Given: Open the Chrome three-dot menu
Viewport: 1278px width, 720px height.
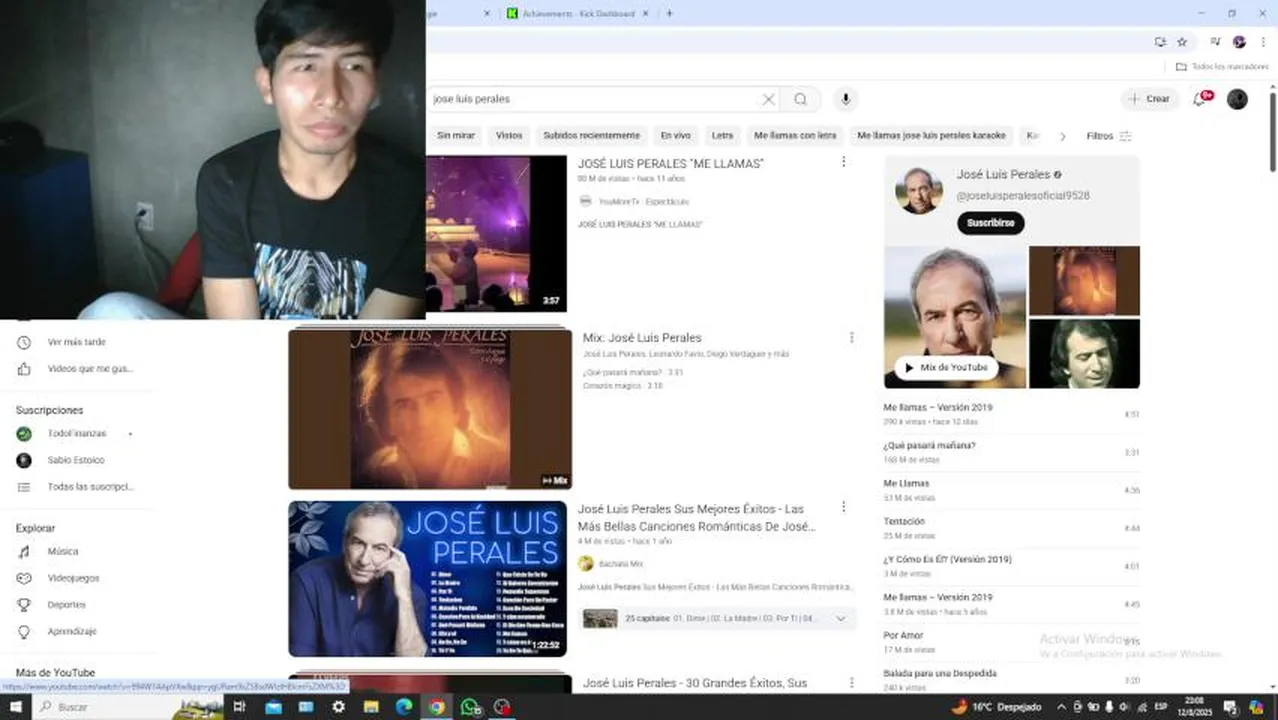Looking at the screenshot, I should pos(1263,42).
